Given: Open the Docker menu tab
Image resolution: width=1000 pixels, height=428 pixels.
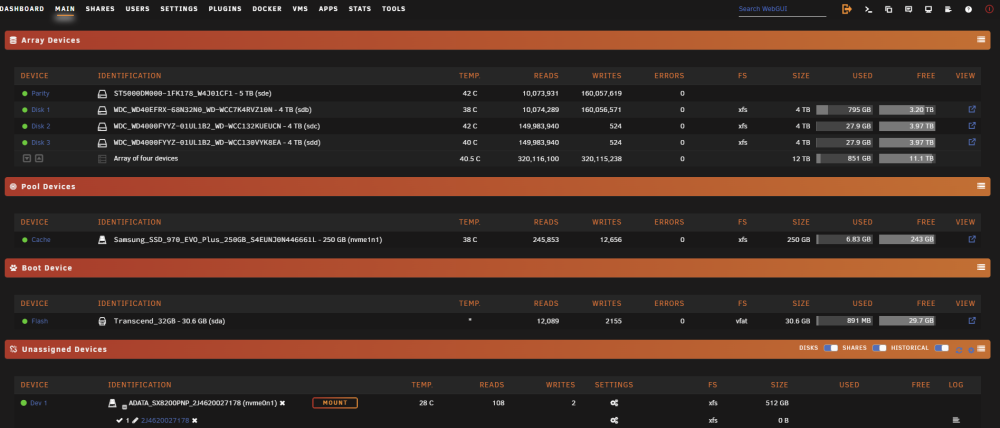Looking at the screenshot, I should [x=267, y=9].
